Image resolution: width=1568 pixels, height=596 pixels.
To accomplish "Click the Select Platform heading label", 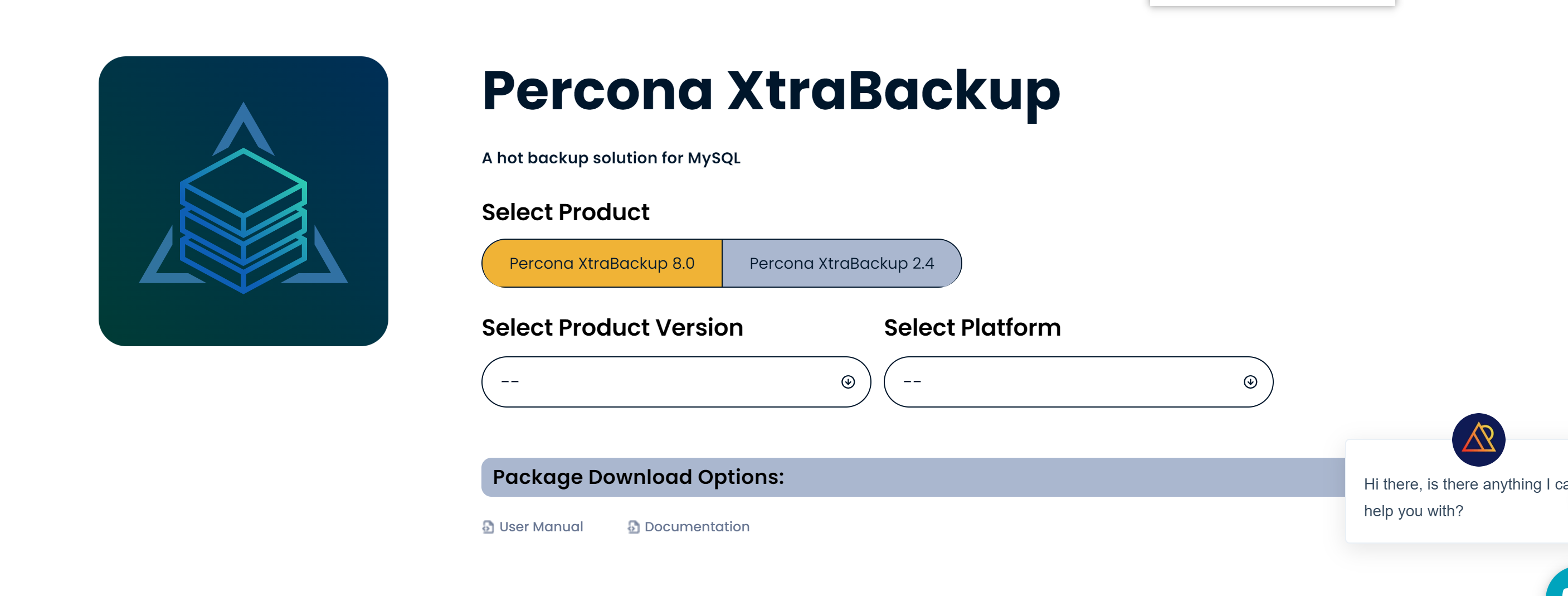I will pos(972,327).
